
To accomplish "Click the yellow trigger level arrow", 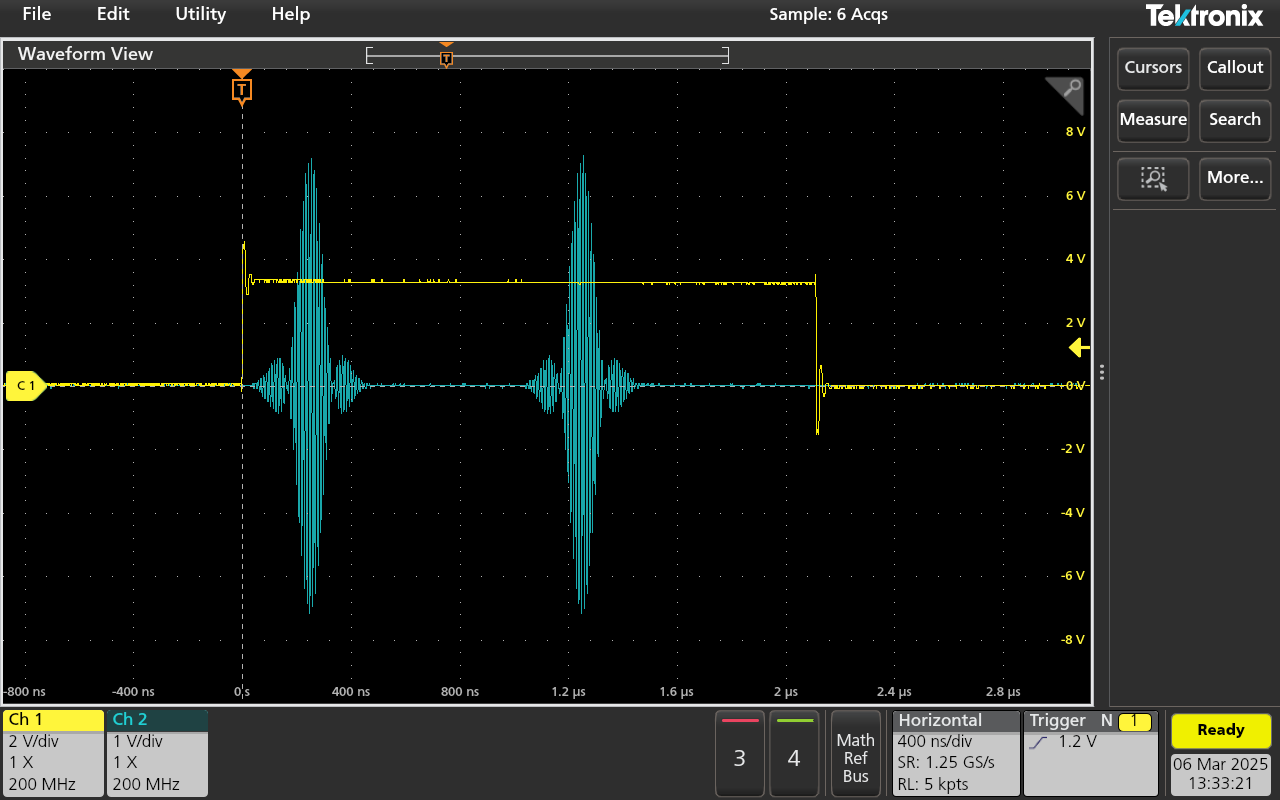I will pos(1078,348).
